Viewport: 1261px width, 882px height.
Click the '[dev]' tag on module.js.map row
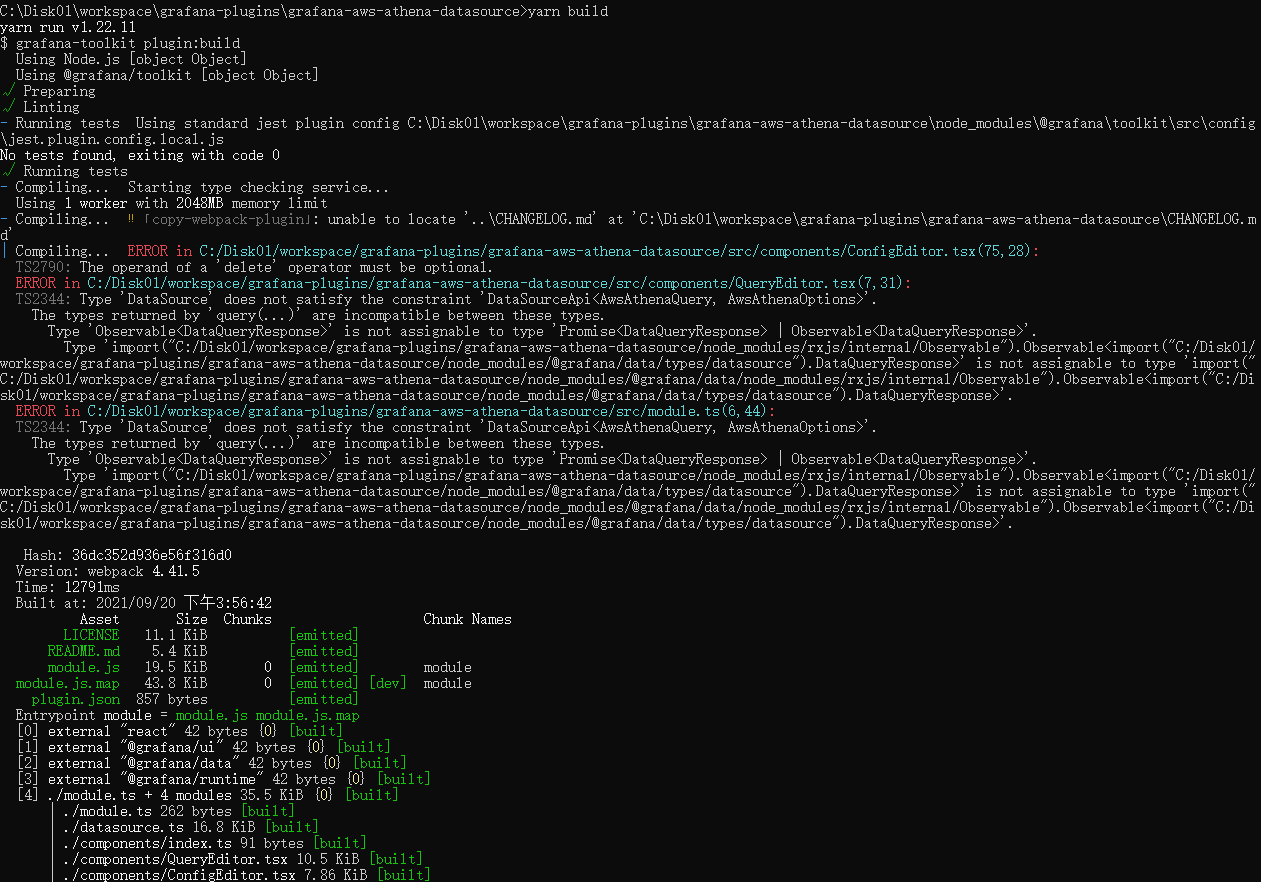click(x=388, y=683)
